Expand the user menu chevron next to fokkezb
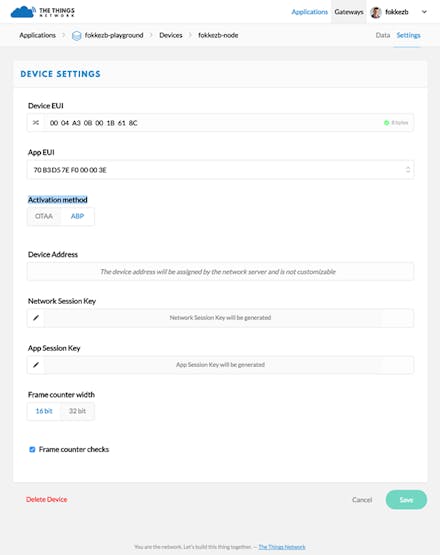The image size is (440, 555). [424, 12]
